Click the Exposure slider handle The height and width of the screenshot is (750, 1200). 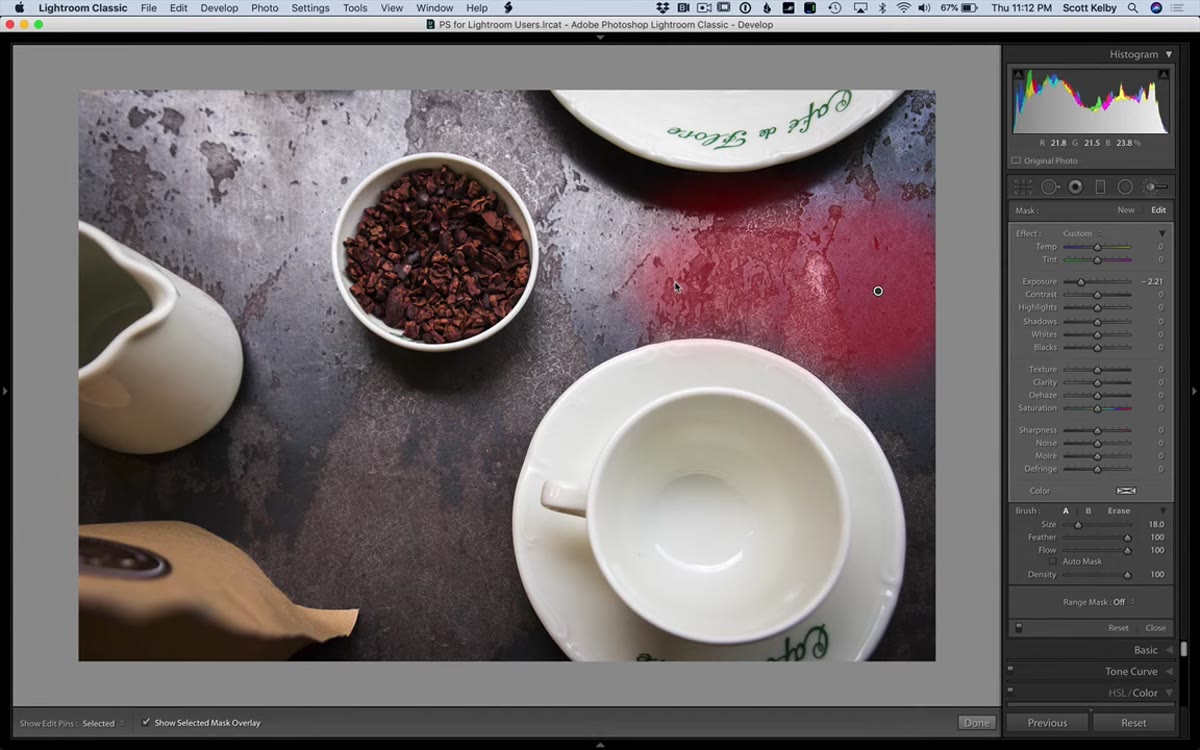(x=1081, y=282)
